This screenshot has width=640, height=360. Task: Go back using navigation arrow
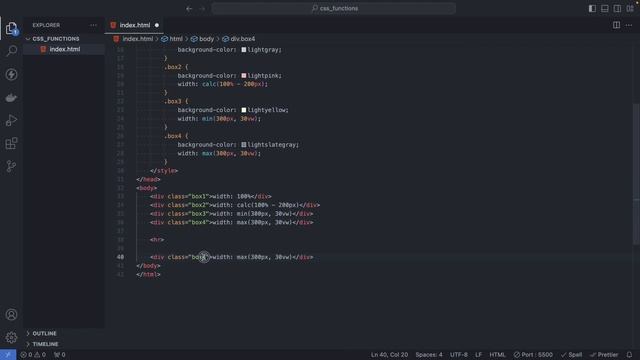pos(189,9)
